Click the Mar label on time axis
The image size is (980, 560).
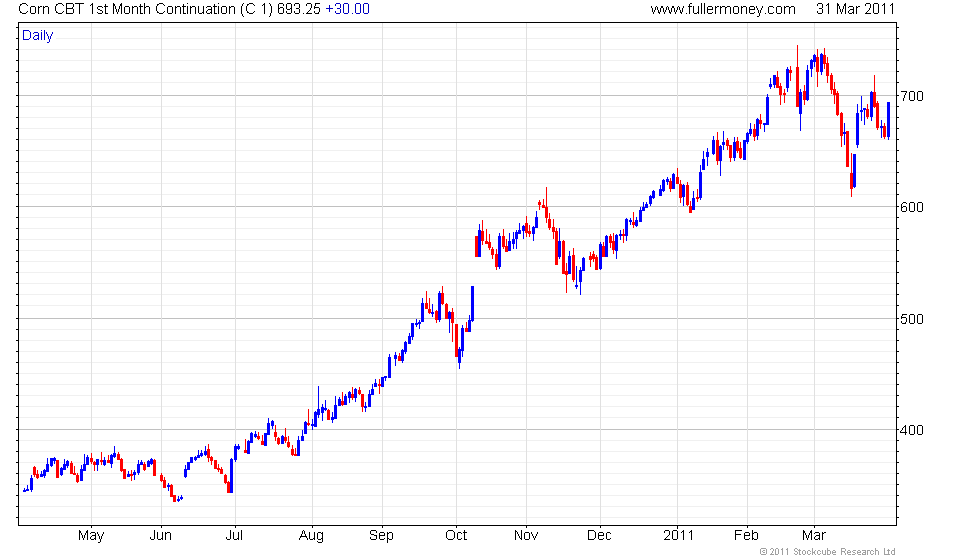click(814, 536)
